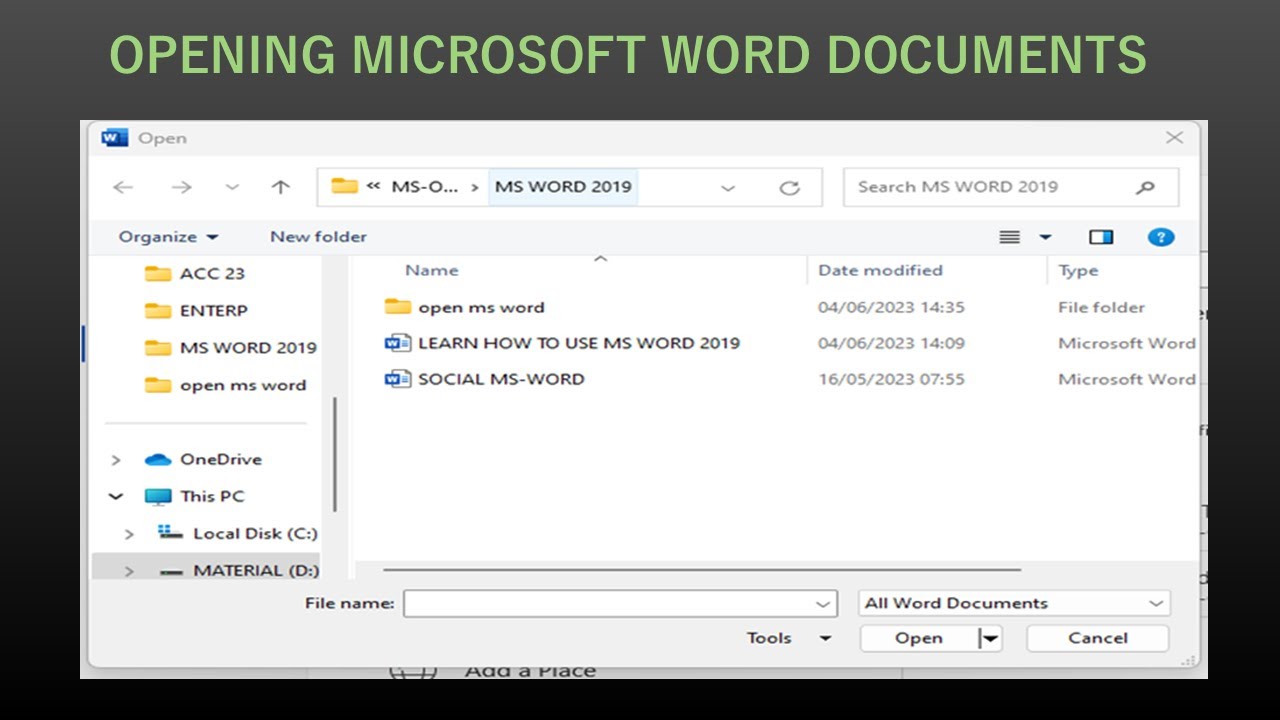Click the navigation pane vertical scrollbar
The image size is (1280, 720).
[335, 455]
